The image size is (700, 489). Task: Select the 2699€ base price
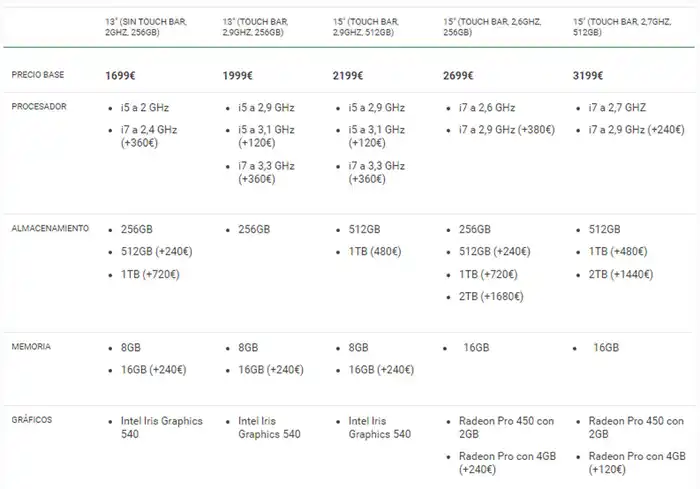pos(461,76)
